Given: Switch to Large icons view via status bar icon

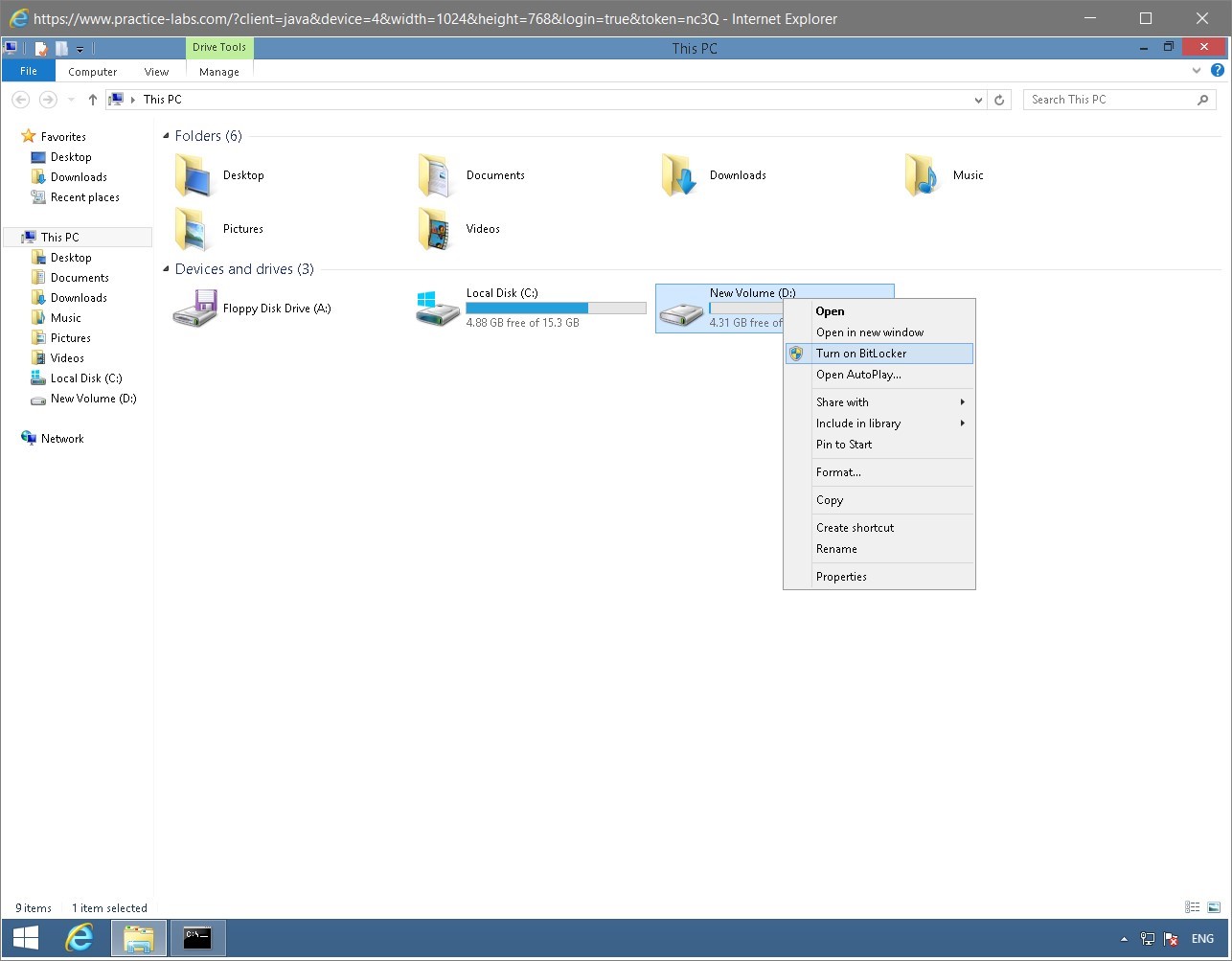Looking at the screenshot, I should pos(1213,906).
